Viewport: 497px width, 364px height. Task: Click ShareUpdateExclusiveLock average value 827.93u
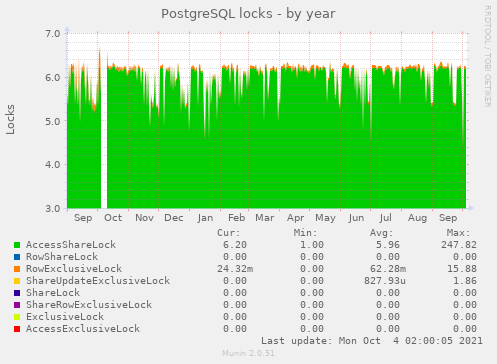pos(385,281)
